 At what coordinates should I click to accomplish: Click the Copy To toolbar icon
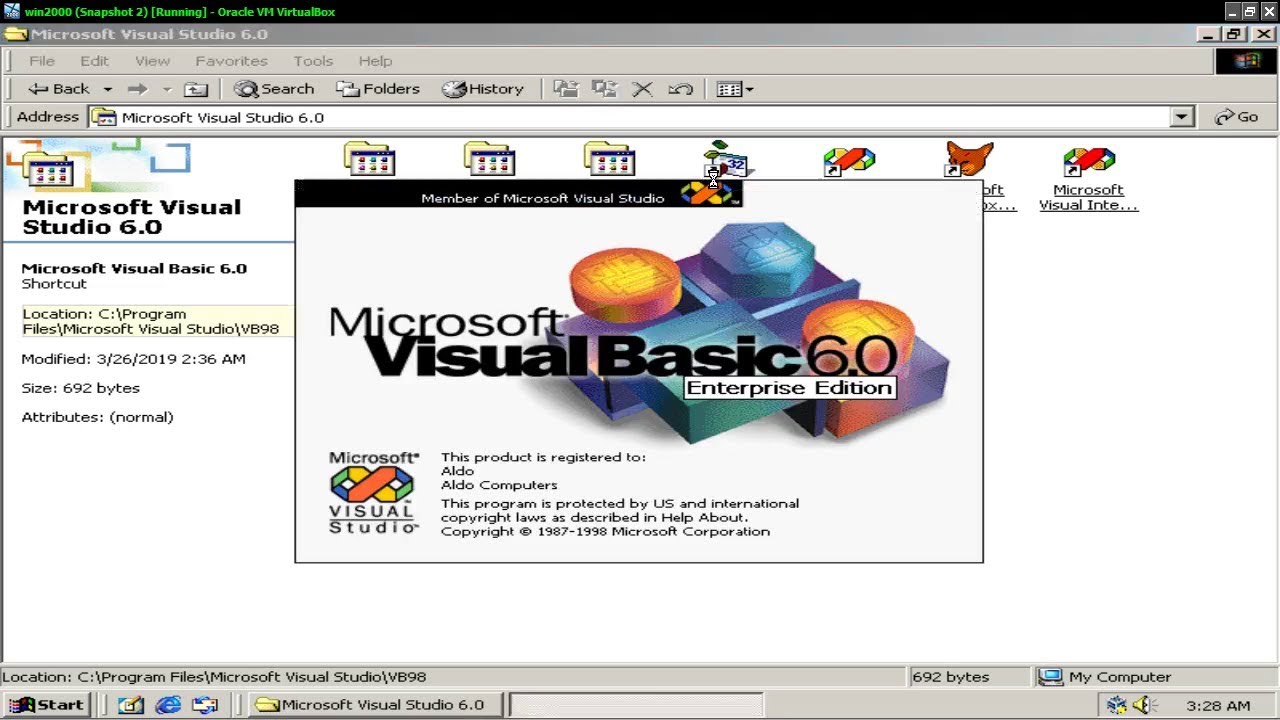point(604,89)
